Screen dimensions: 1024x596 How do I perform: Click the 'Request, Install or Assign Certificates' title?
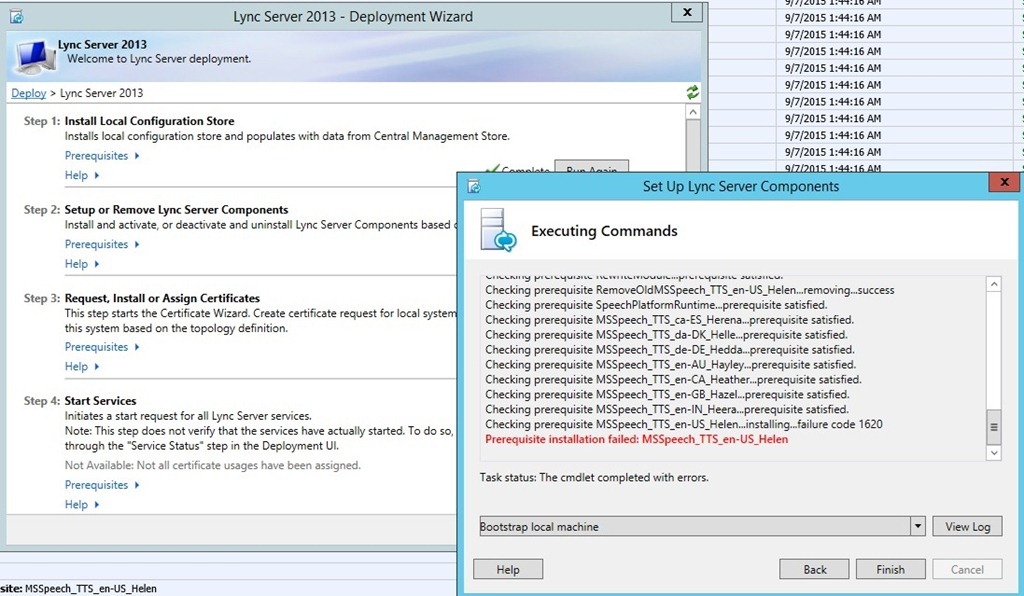162,298
